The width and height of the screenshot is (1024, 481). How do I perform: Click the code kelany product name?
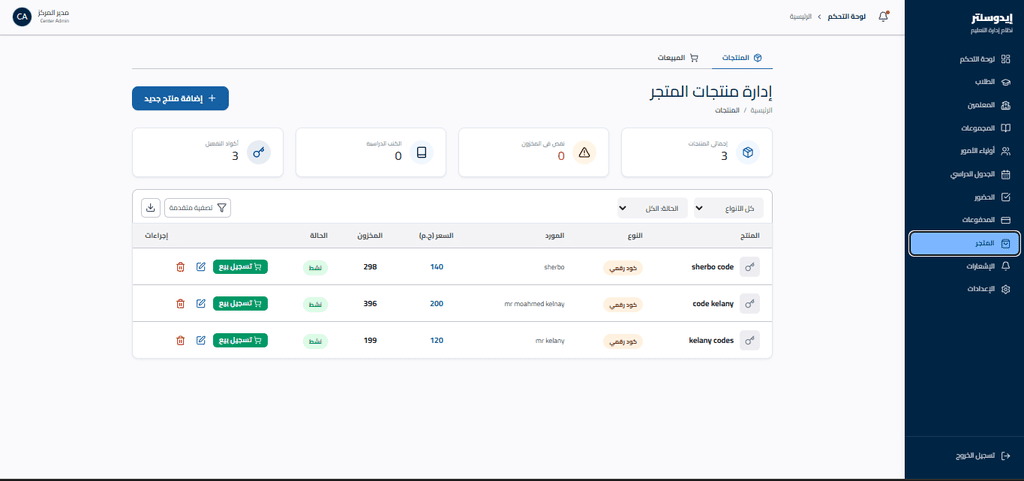coord(712,303)
